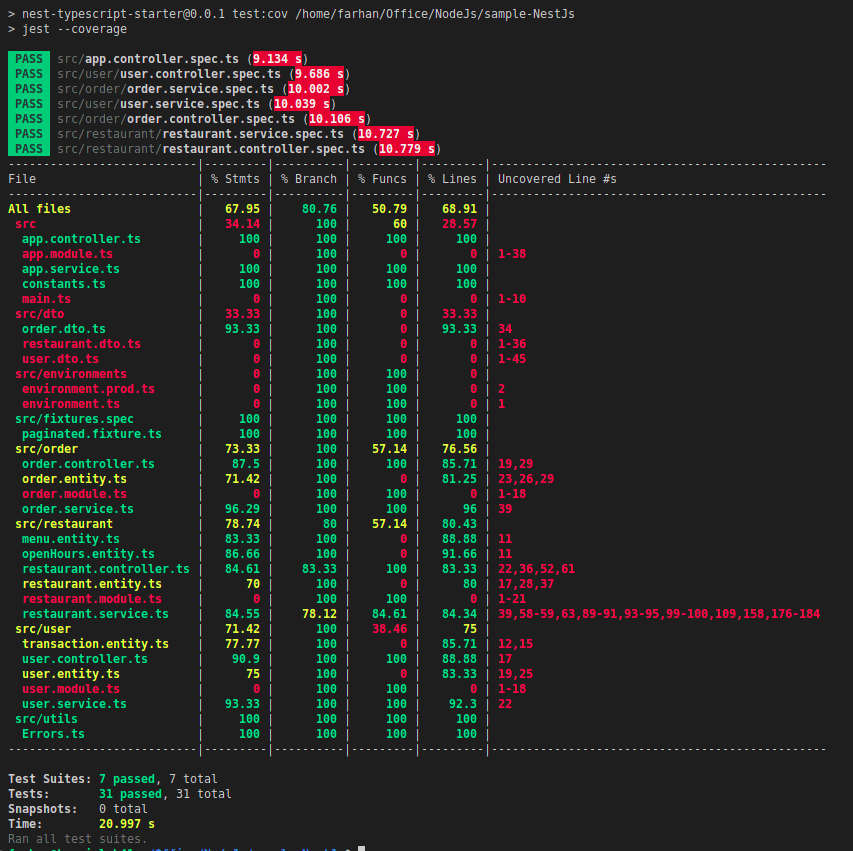The image size is (853, 851).
Task: Click the PASS badge for order.service.spec.ts
Action: coord(28,88)
